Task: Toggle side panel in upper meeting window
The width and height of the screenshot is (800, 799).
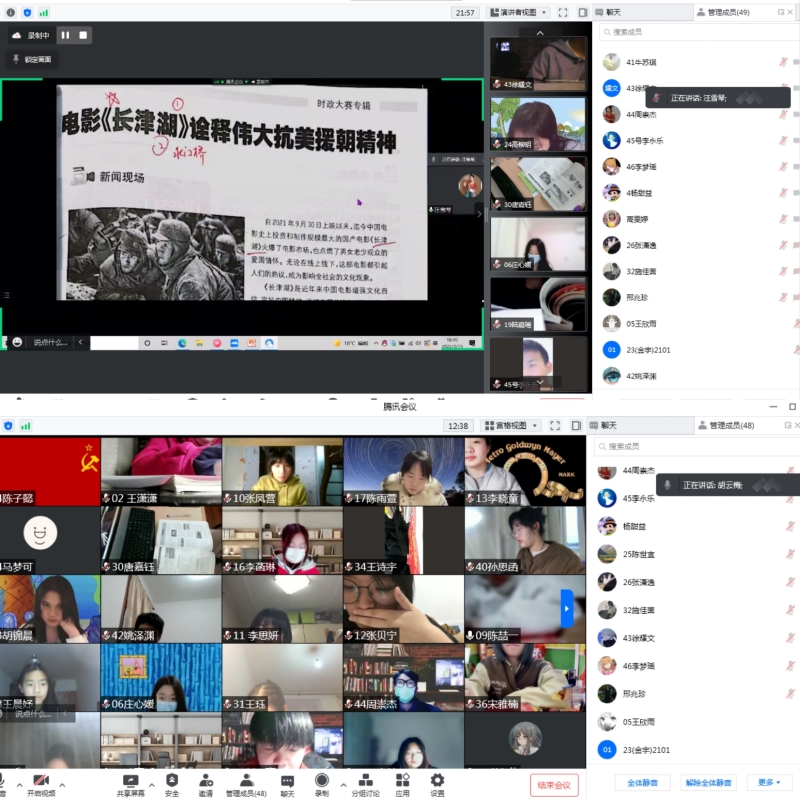Action: pyautogui.click(x=583, y=13)
